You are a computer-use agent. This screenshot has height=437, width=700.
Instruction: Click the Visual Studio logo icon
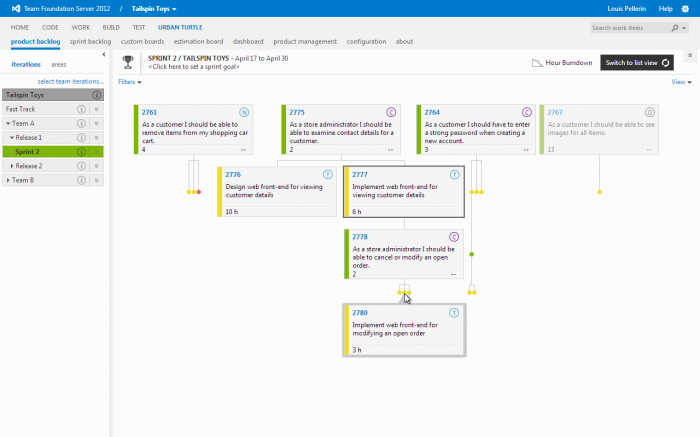pos(16,8)
